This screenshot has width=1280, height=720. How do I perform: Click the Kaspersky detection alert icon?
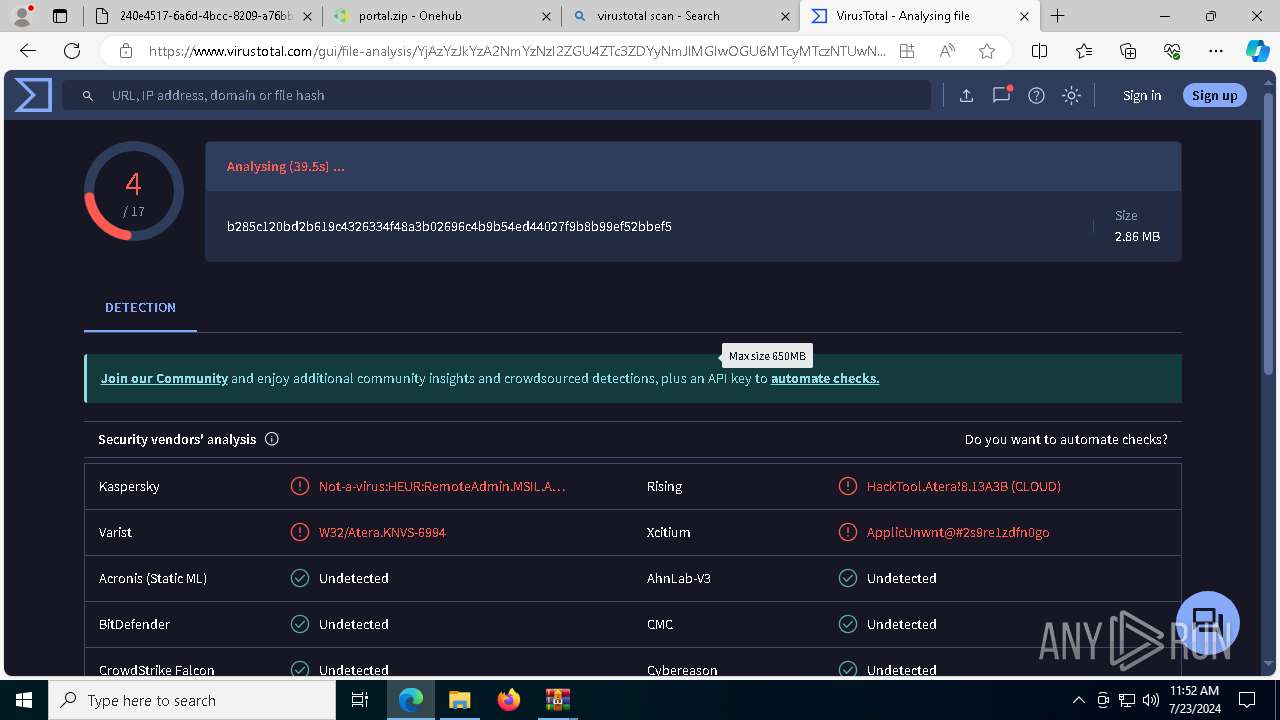point(299,486)
